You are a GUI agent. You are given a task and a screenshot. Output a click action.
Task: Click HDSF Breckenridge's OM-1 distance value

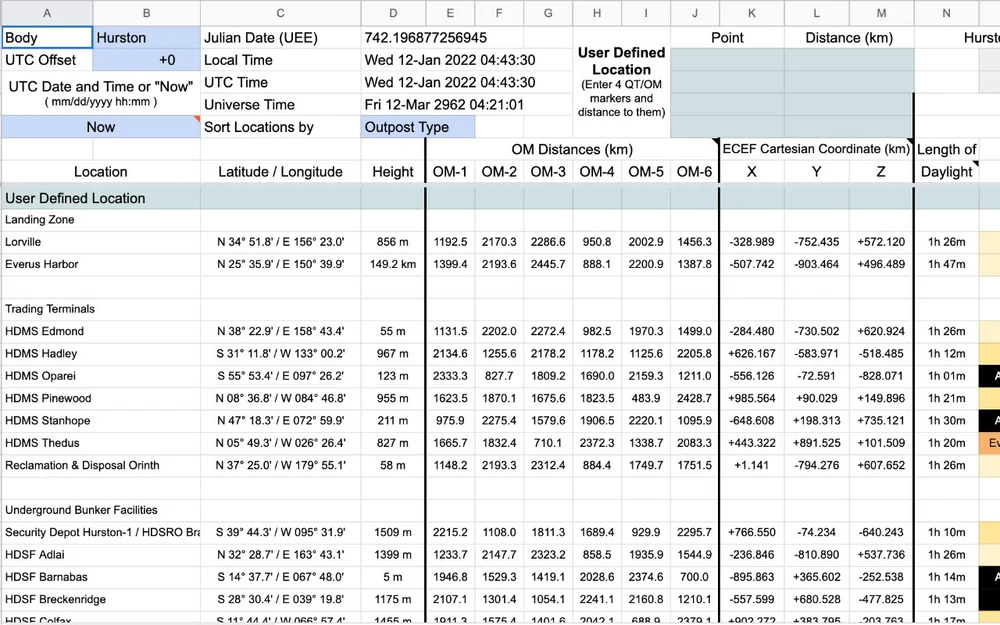(450, 599)
